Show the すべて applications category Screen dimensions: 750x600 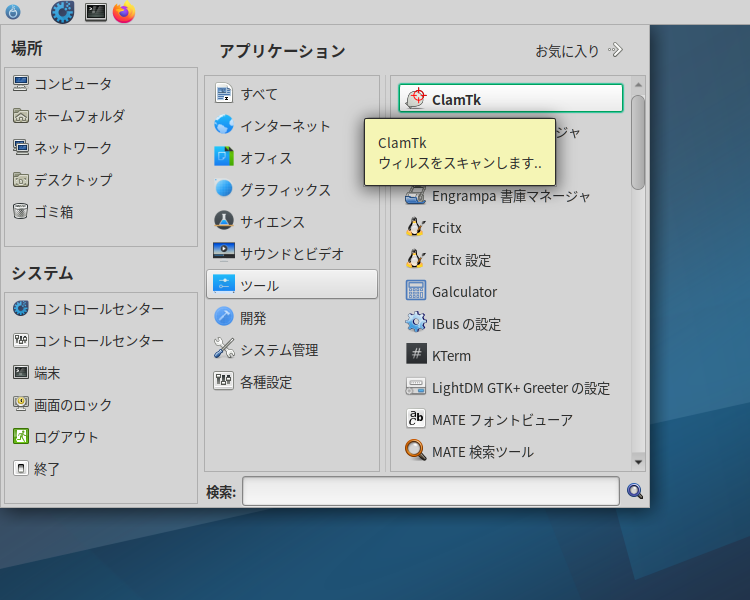click(x=292, y=93)
